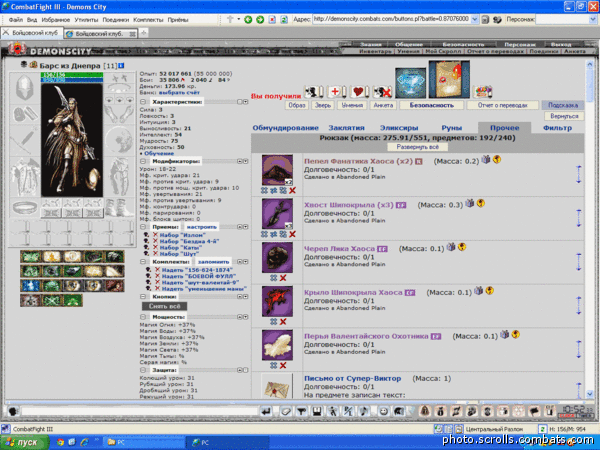Click the healing scroll with red cross
Viewport: 600px width, 450px height.
(338, 91)
